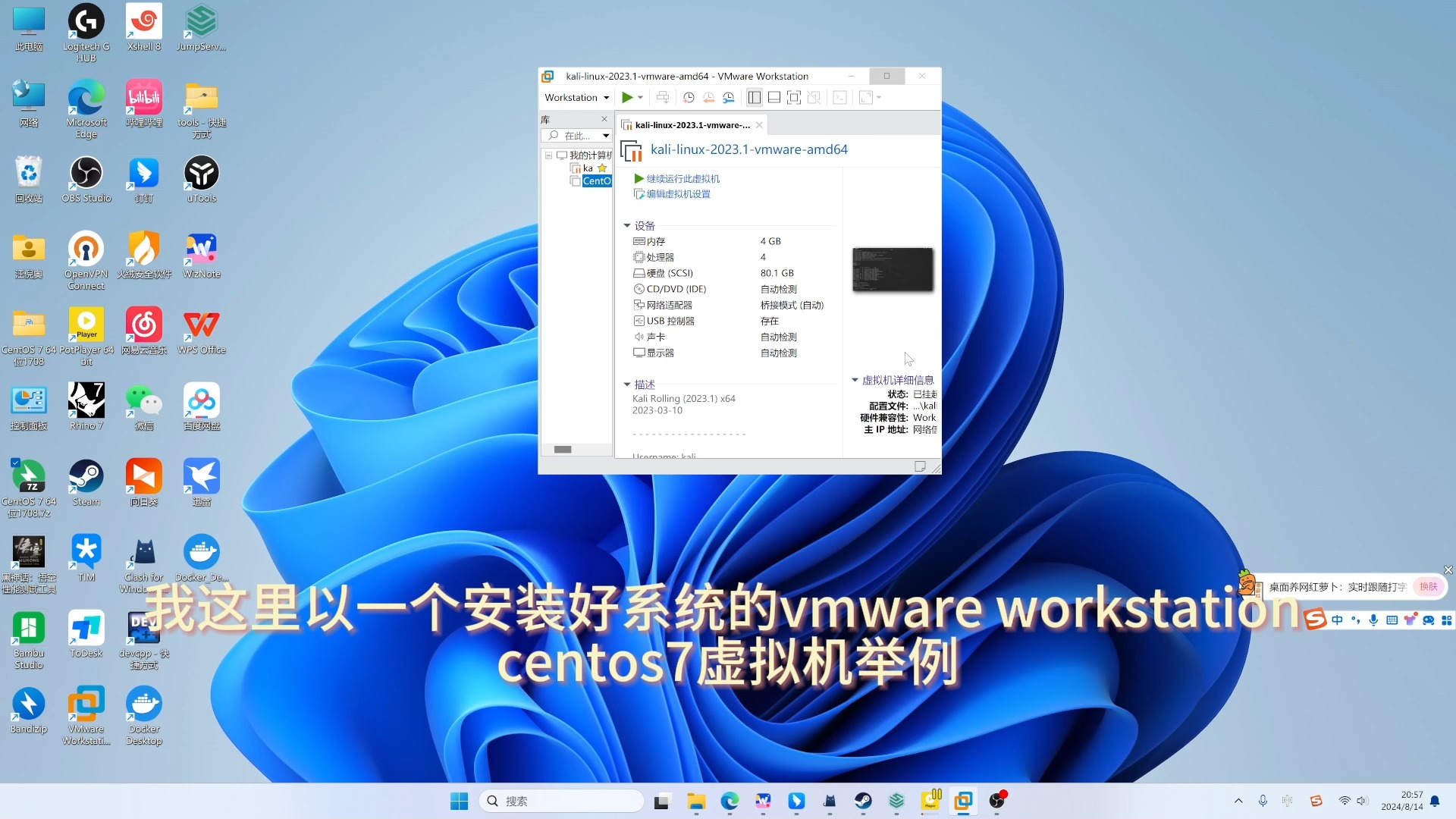Toggle Sogou Chinese/English input mode

pos(1337,620)
